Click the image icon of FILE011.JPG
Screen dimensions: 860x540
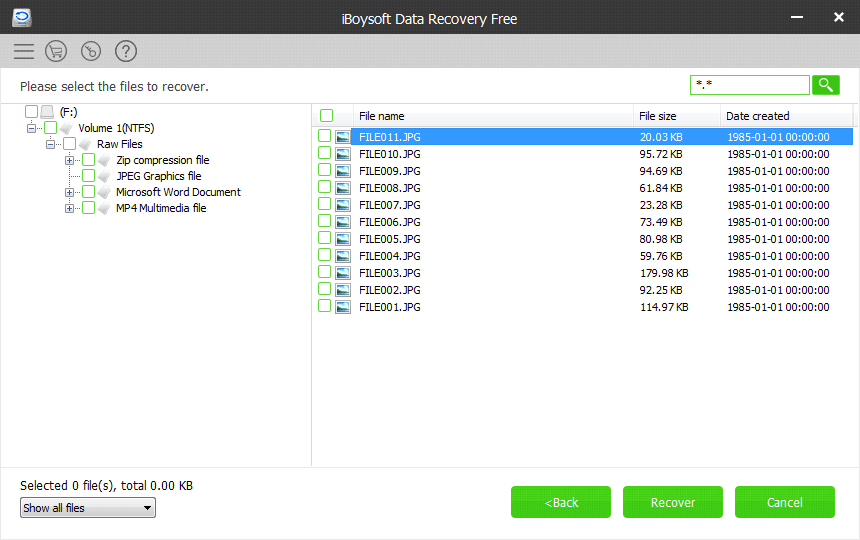pos(343,137)
